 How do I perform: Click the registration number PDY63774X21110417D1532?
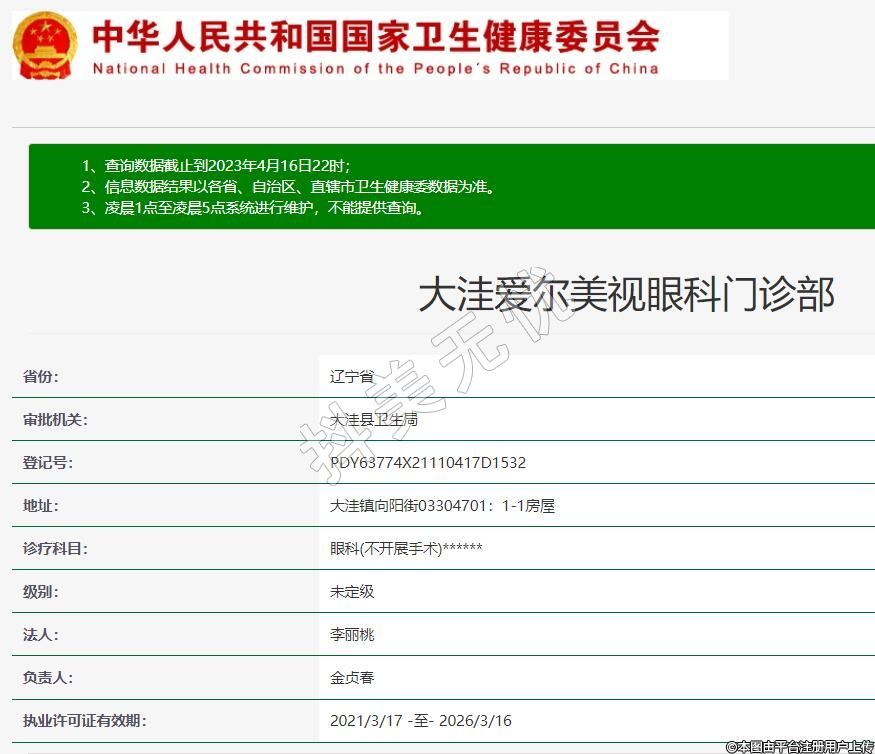[x=428, y=463]
